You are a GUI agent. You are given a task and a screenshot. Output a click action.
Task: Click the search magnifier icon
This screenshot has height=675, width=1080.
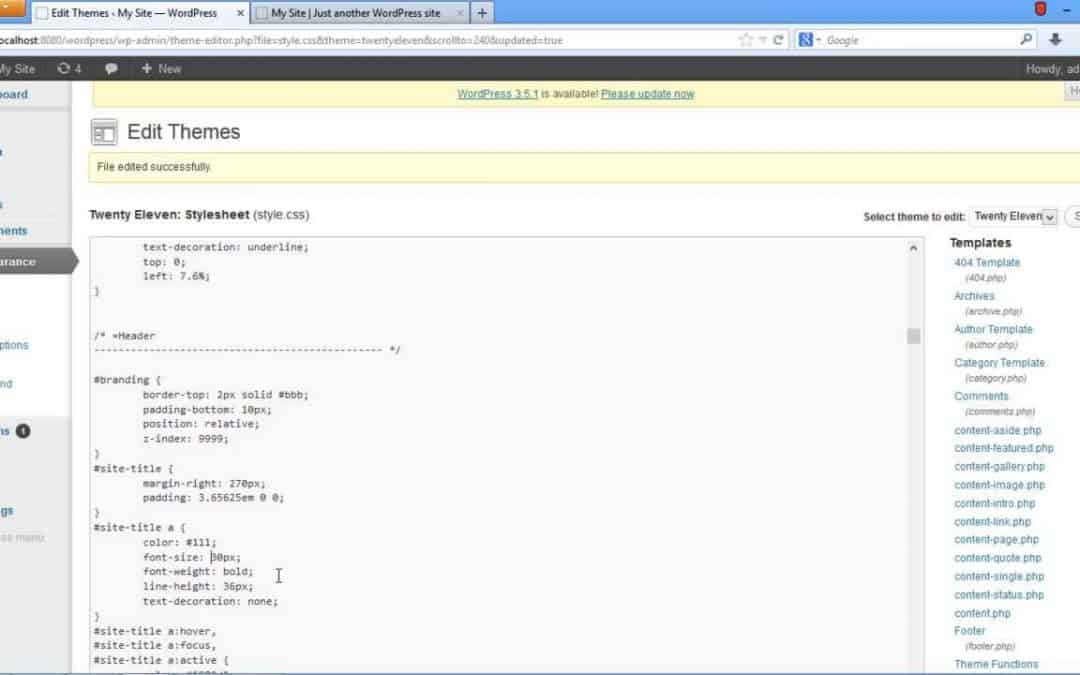(x=1026, y=40)
